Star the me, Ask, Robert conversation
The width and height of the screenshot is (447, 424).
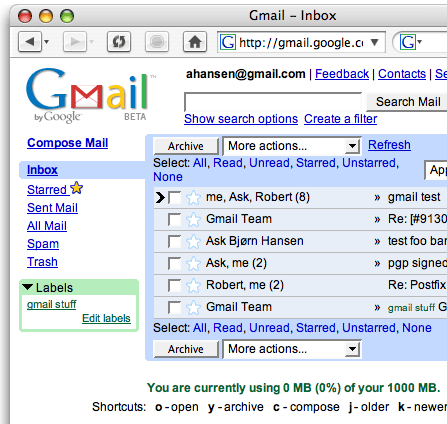click(193, 198)
